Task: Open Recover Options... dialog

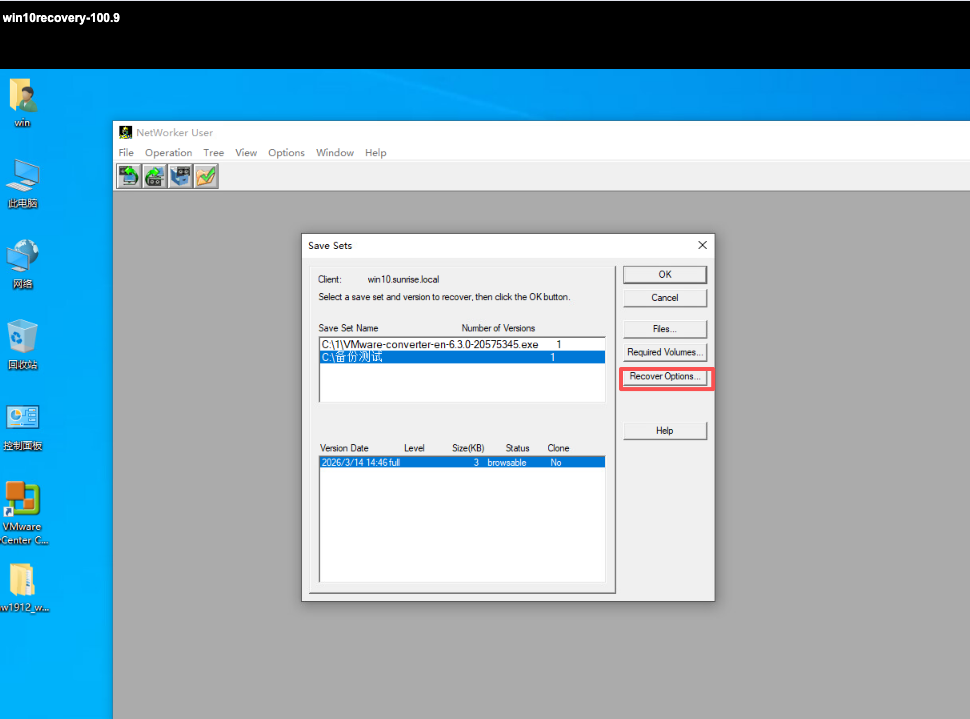Action: click(664, 376)
